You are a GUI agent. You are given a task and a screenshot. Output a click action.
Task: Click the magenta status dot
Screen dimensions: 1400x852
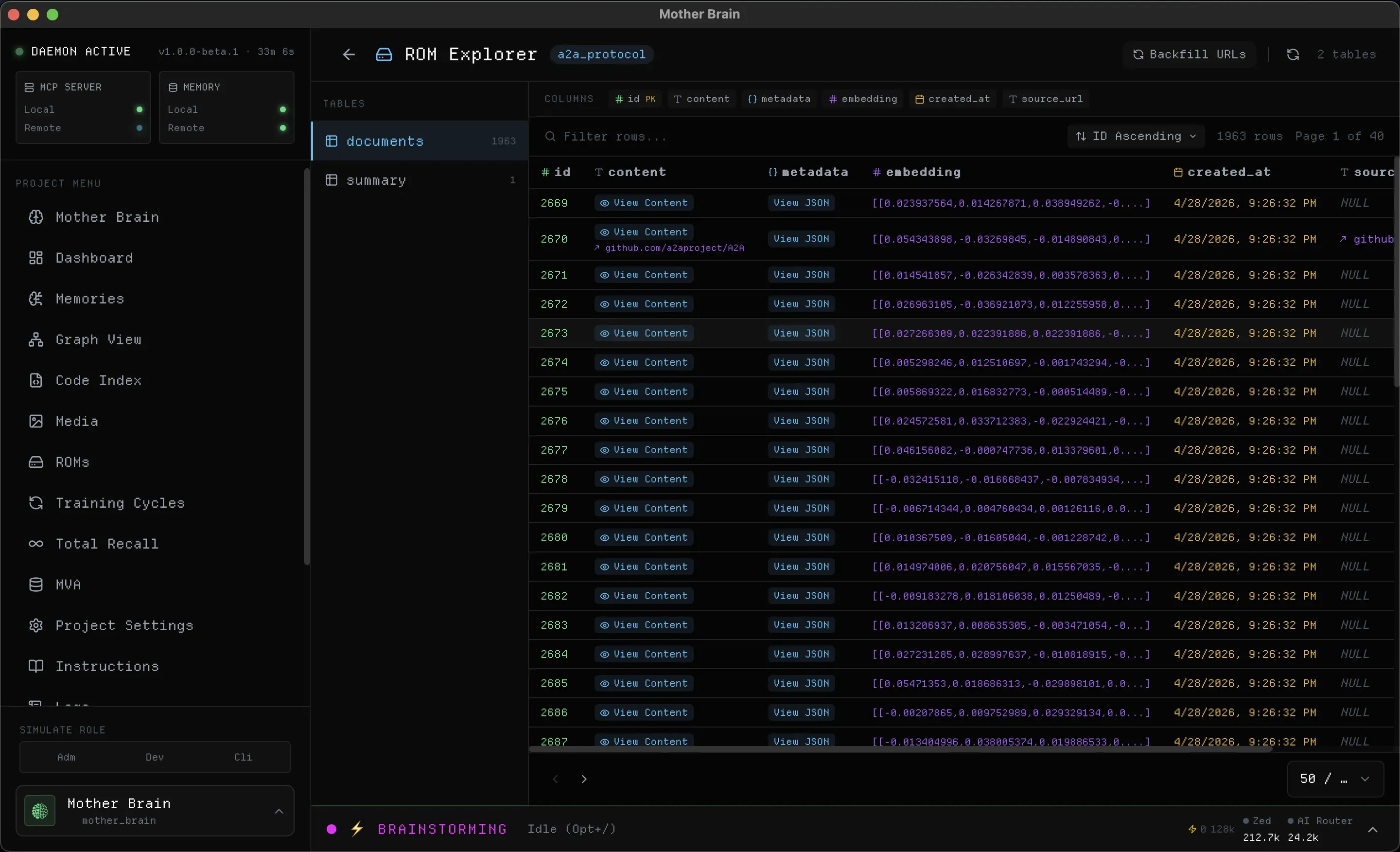click(x=332, y=829)
